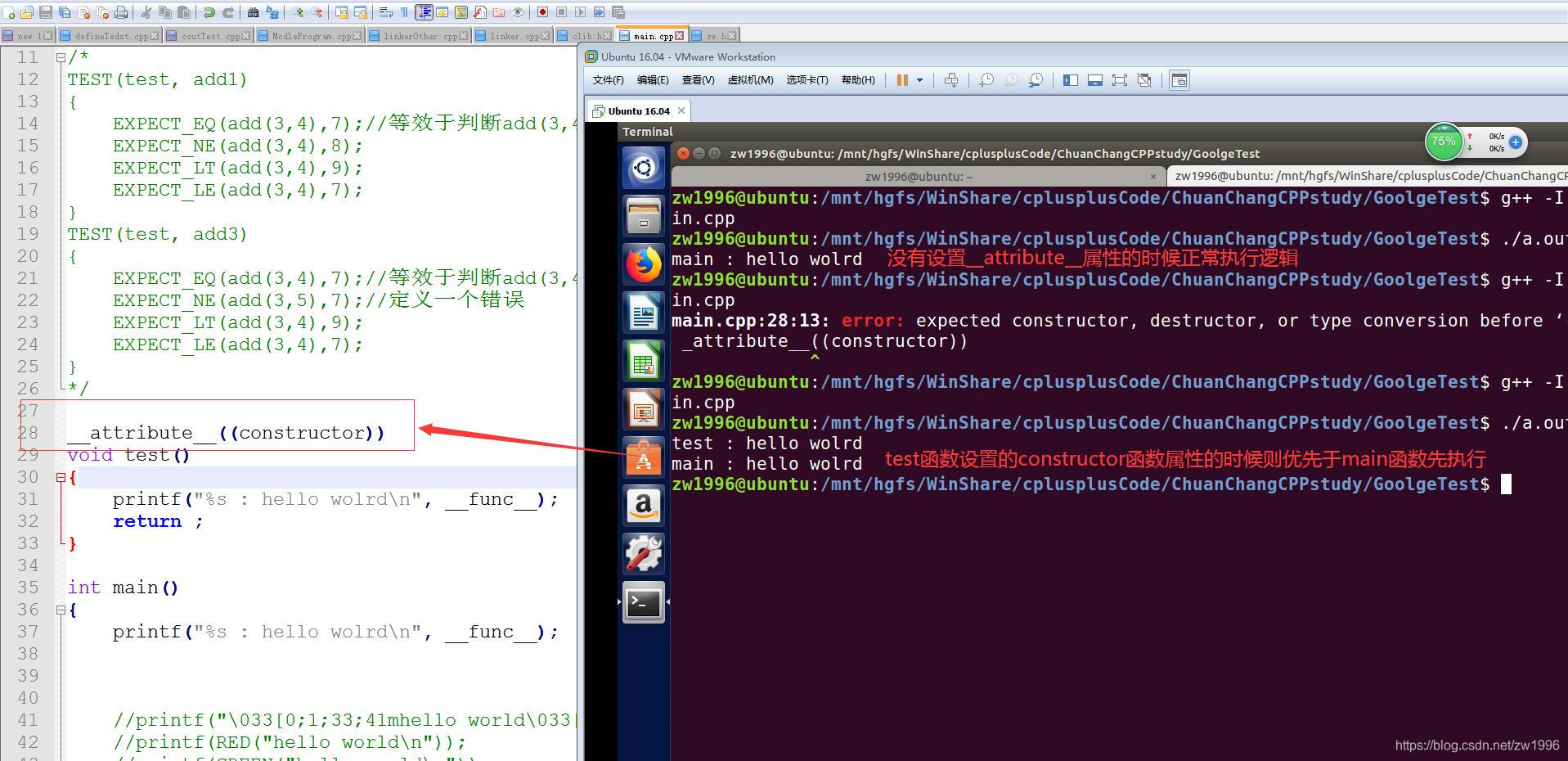The height and width of the screenshot is (761, 1568).
Task: Collapse the comment block at line 11
Action: 61,57
